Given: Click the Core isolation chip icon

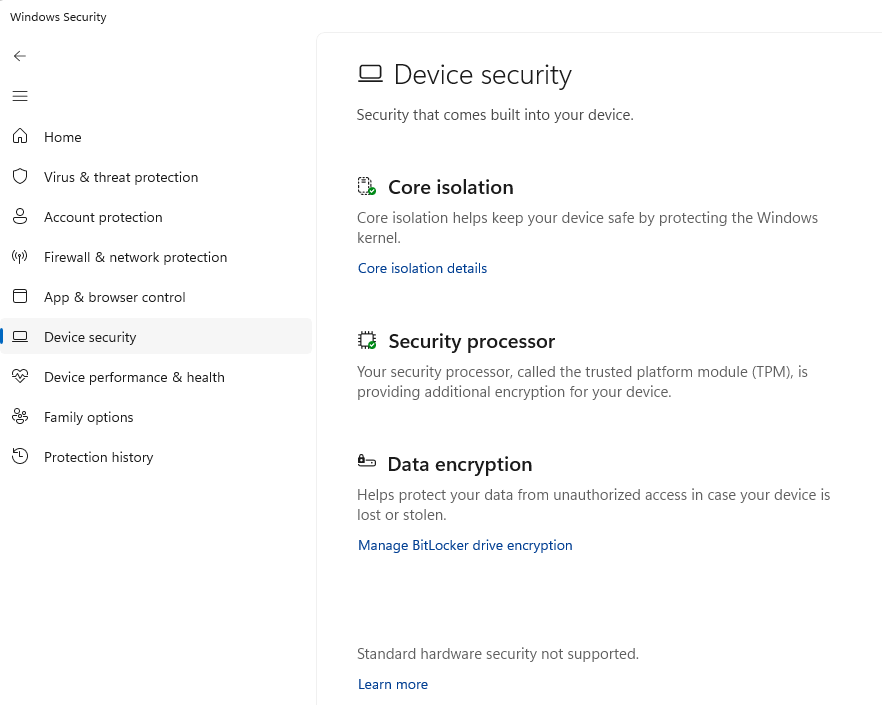Looking at the screenshot, I should [x=367, y=187].
